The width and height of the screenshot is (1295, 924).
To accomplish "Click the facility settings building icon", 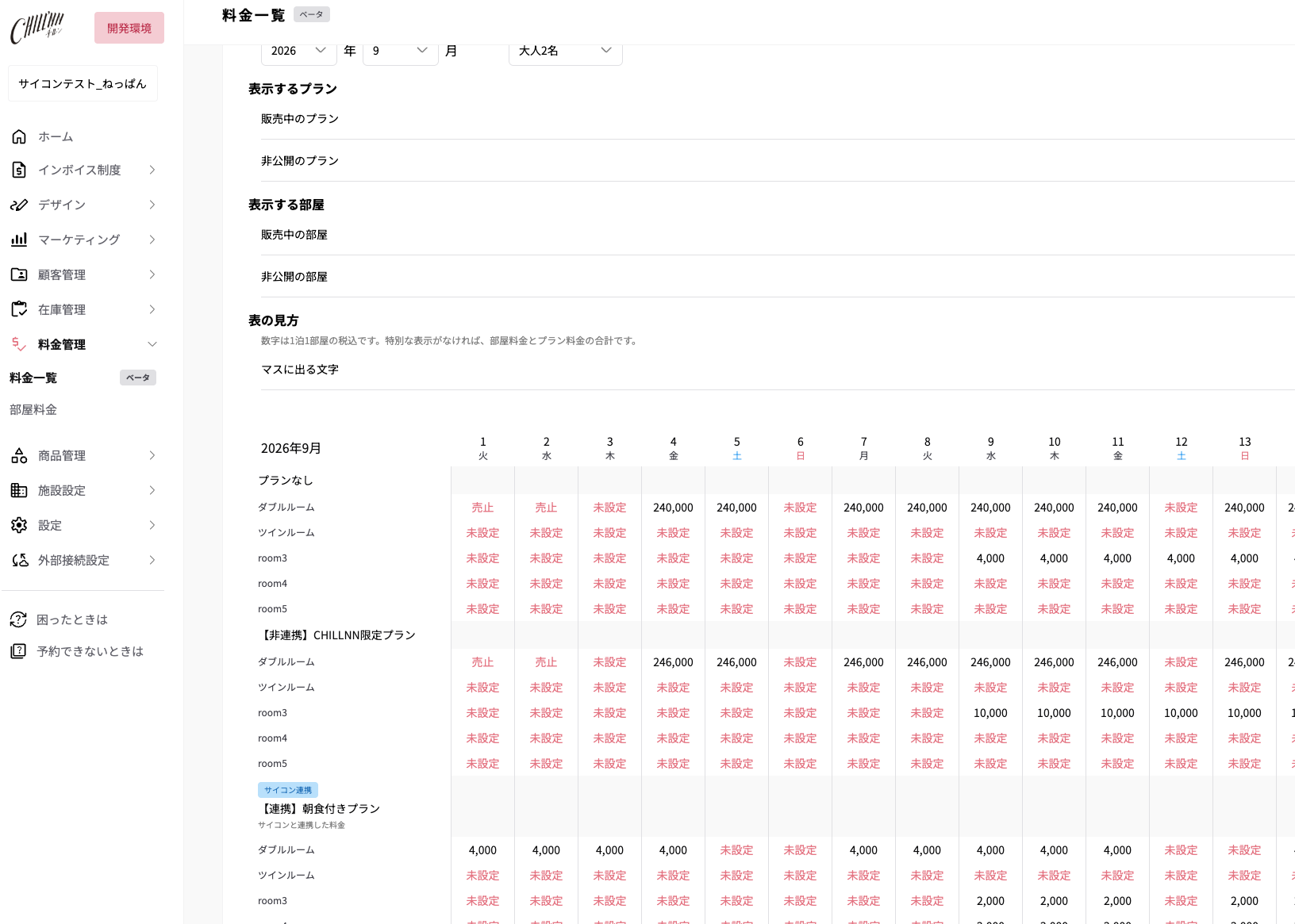I will coord(19,490).
